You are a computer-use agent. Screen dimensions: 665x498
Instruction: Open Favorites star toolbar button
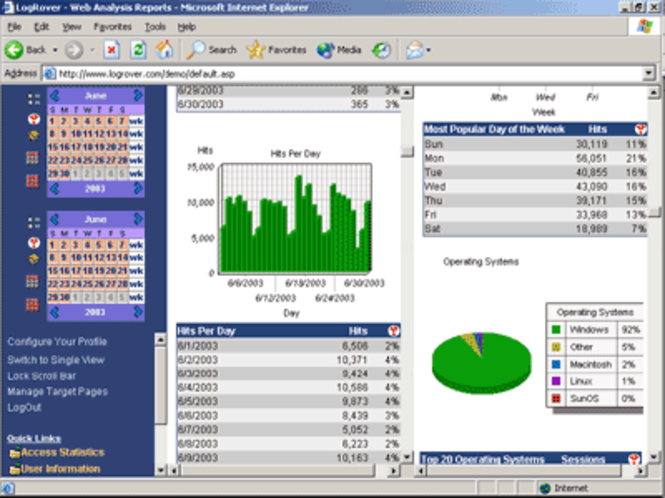[x=276, y=50]
